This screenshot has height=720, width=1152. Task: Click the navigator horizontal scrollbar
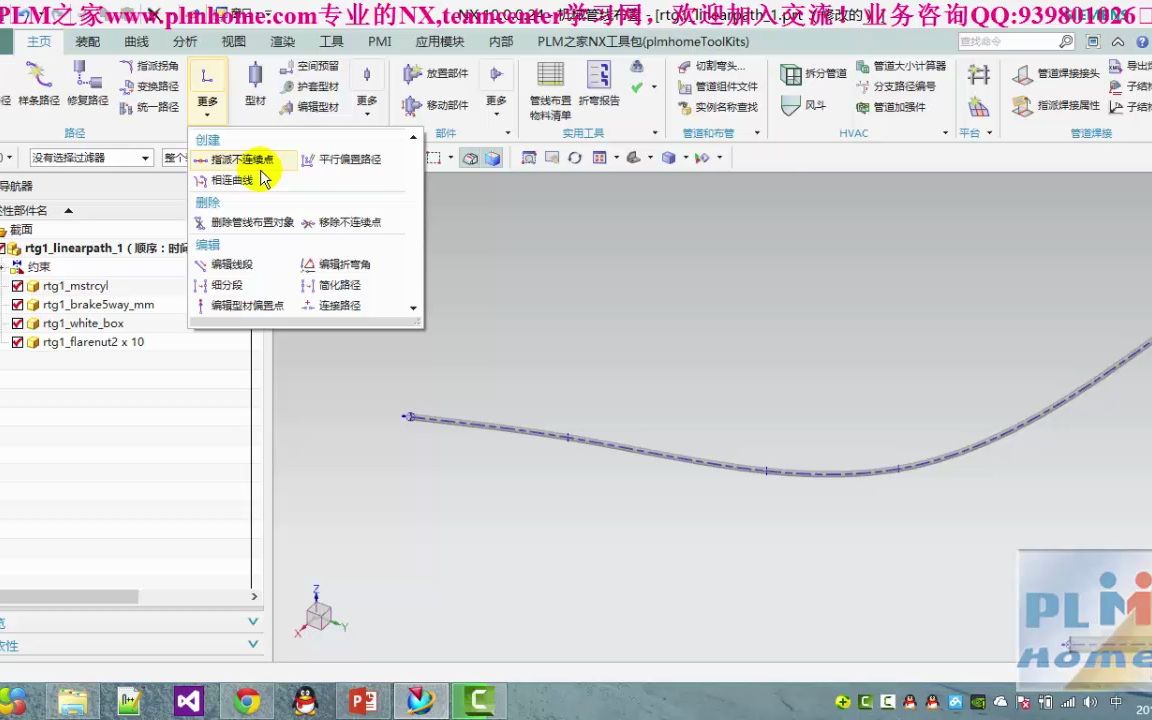click(x=69, y=597)
